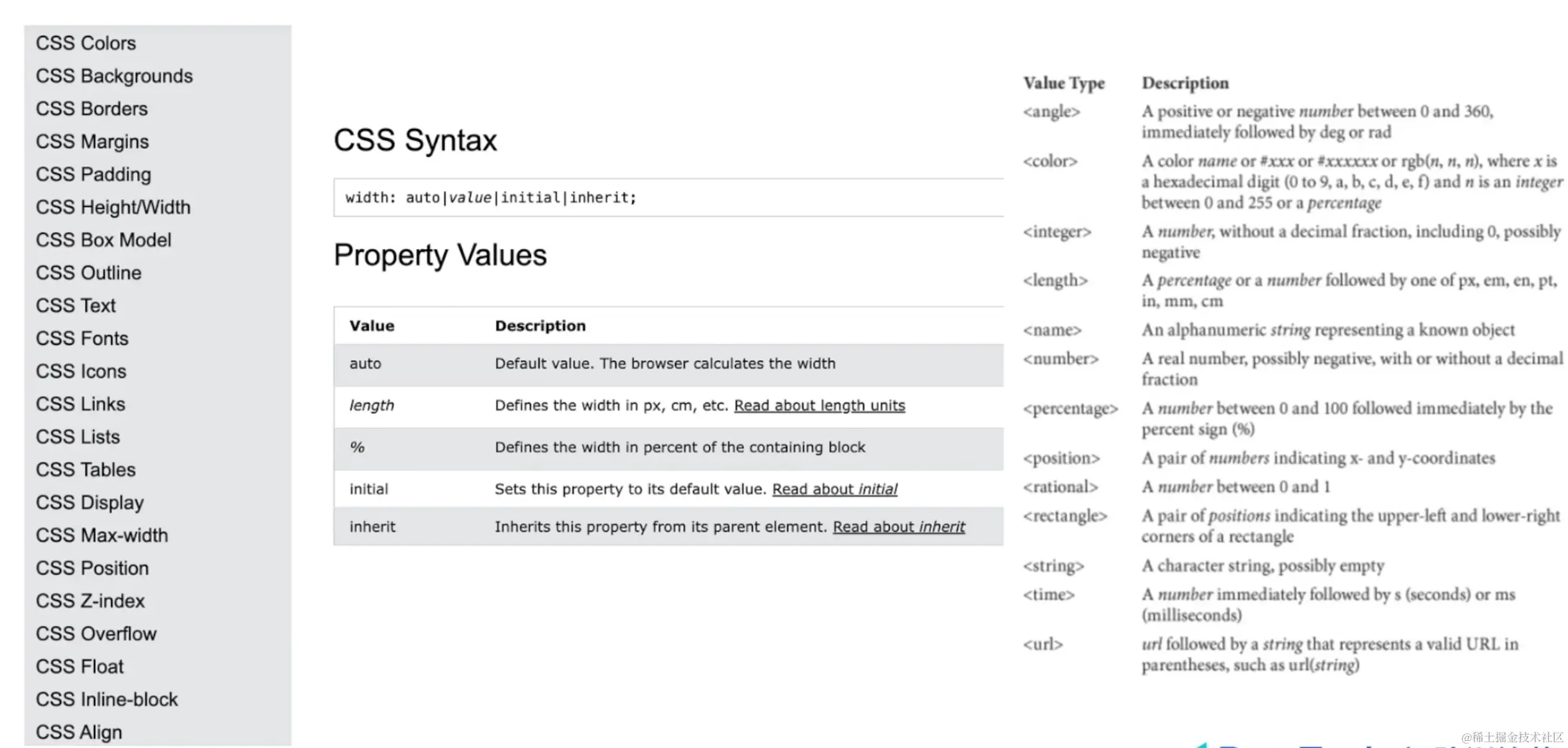Image resolution: width=1568 pixels, height=748 pixels.
Task: Open CSS Box Model section
Action: (x=104, y=240)
